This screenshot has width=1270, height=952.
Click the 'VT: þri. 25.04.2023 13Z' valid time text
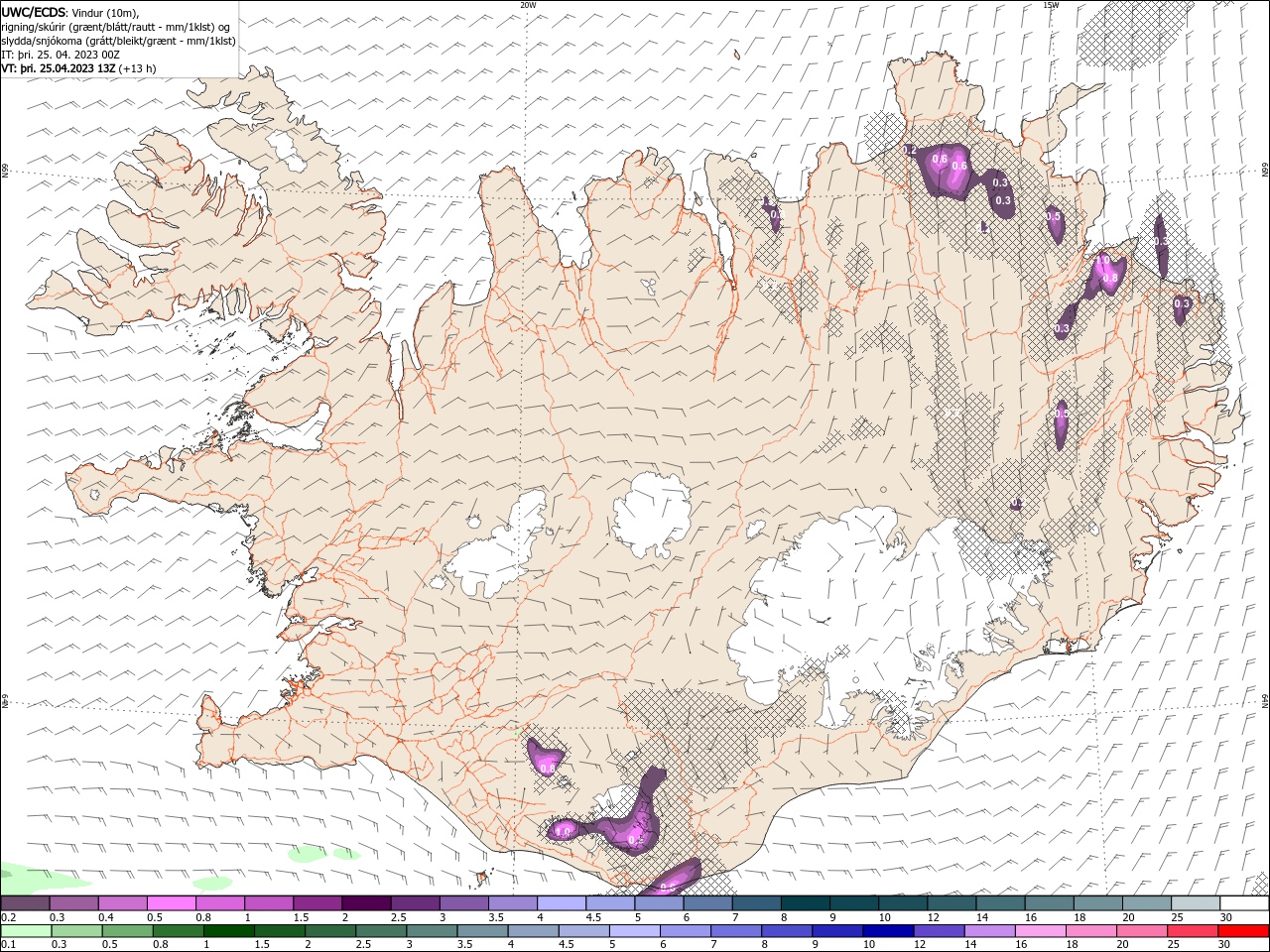(x=59, y=68)
